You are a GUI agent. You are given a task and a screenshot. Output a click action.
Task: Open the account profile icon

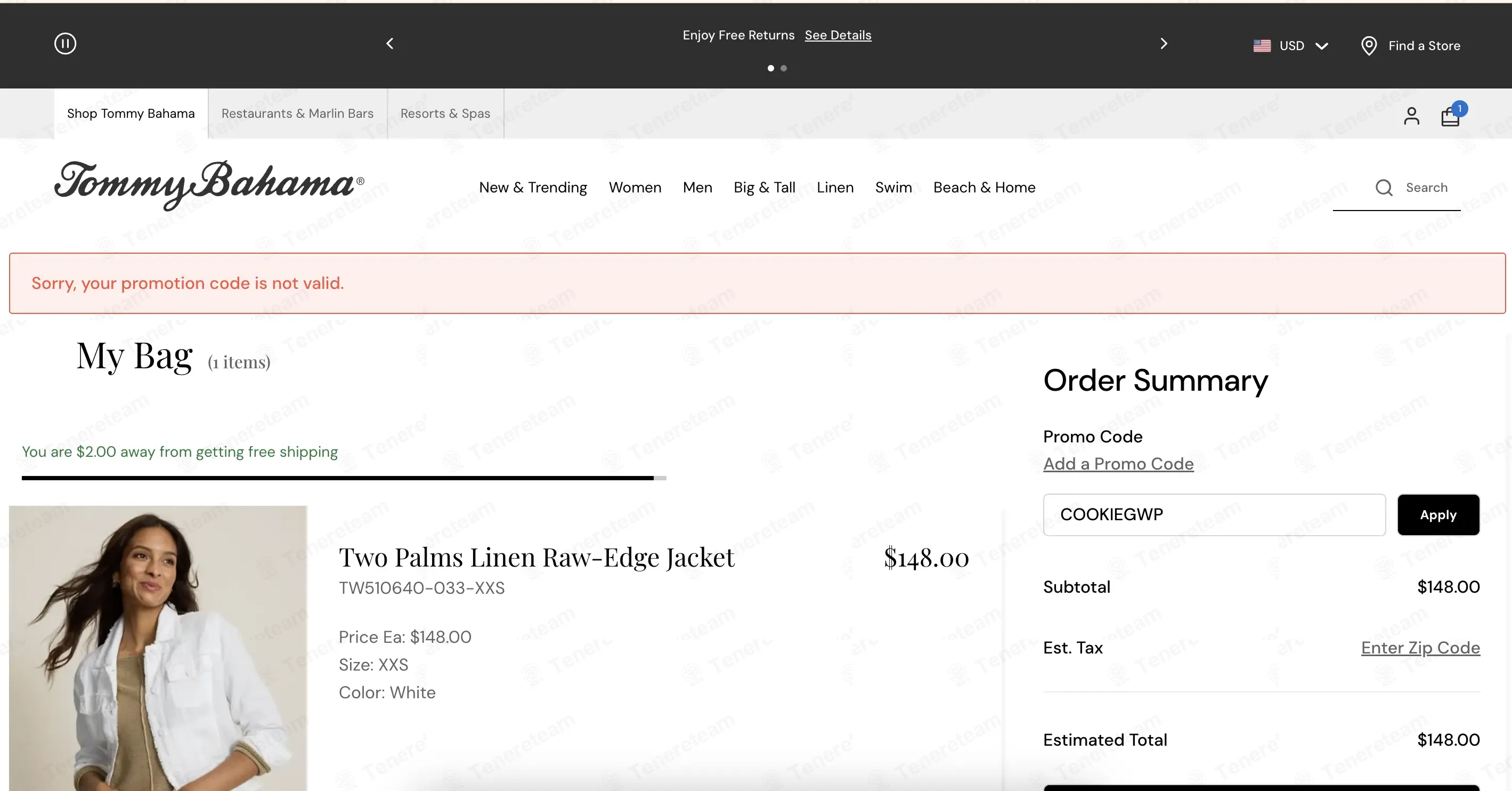click(x=1412, y=116)
